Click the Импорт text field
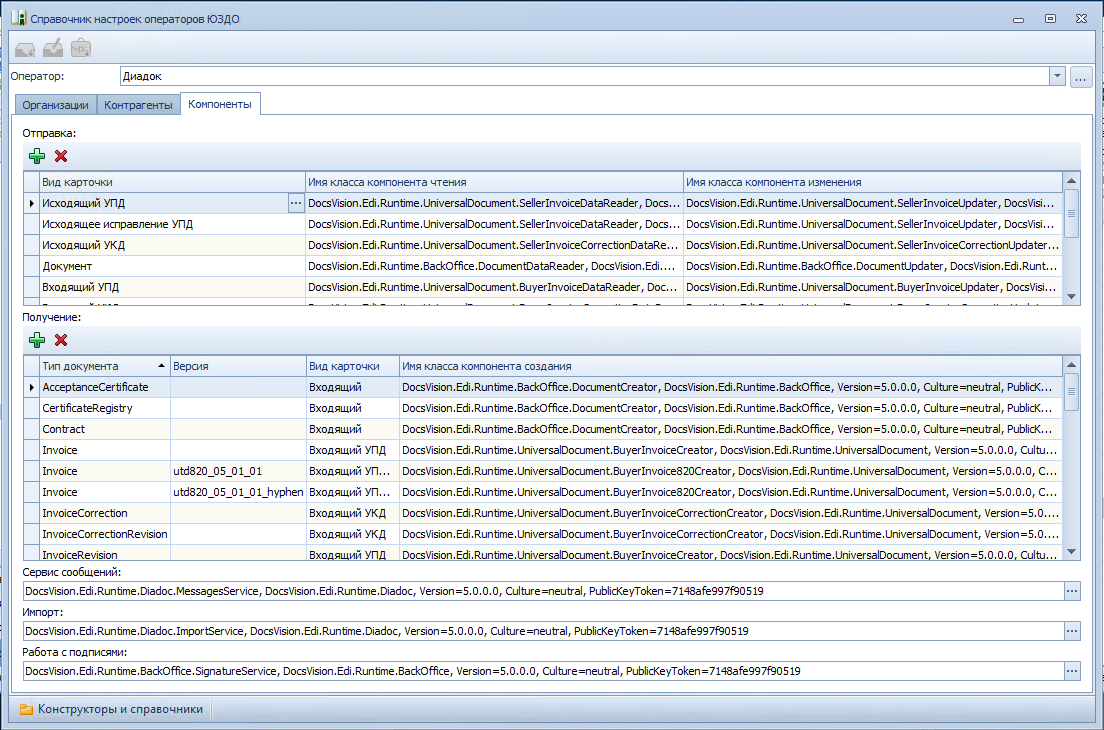Image resolution: width=1104 pixels, height=730 pixels. coord(543,631)
